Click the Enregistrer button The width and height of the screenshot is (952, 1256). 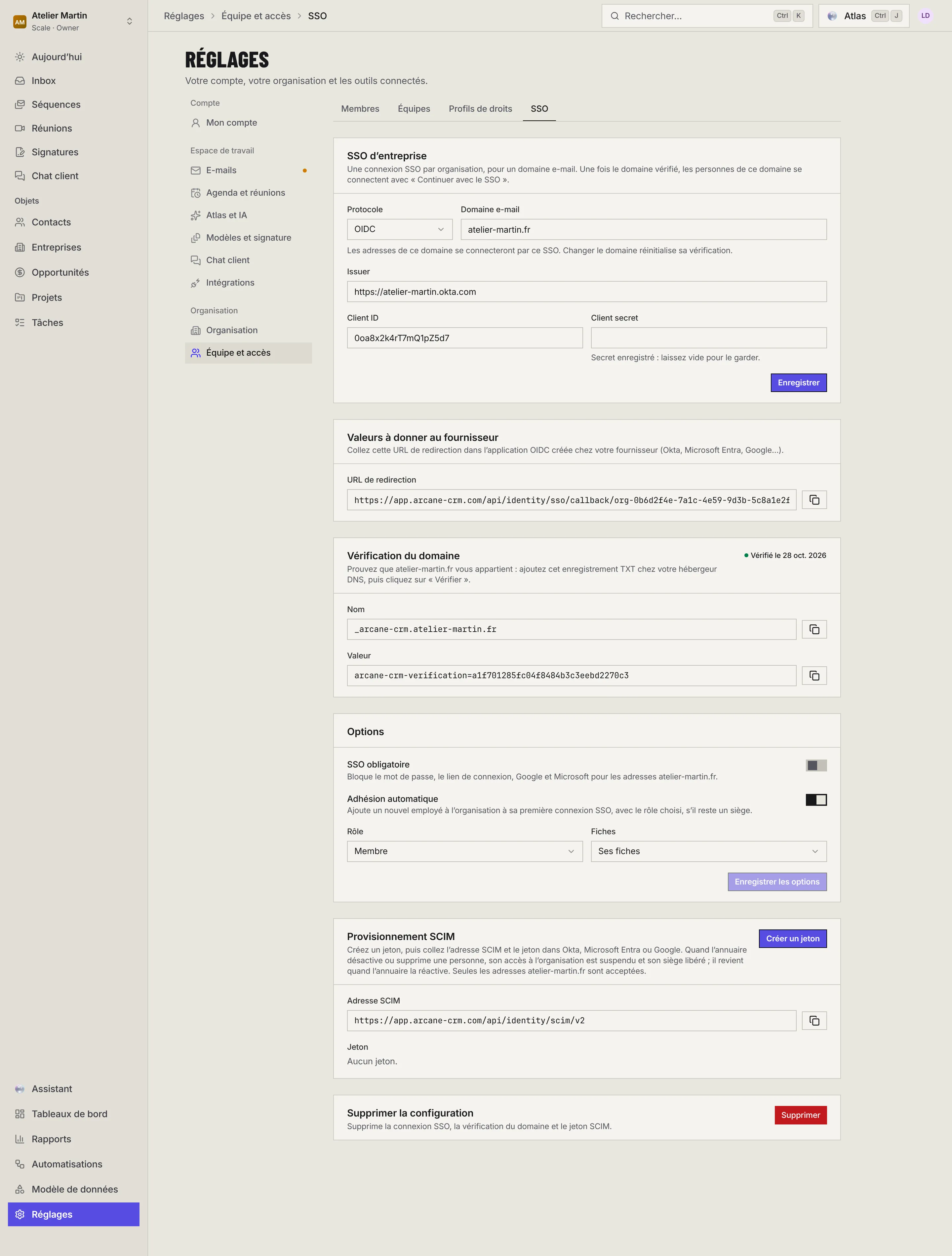(798, 383)
